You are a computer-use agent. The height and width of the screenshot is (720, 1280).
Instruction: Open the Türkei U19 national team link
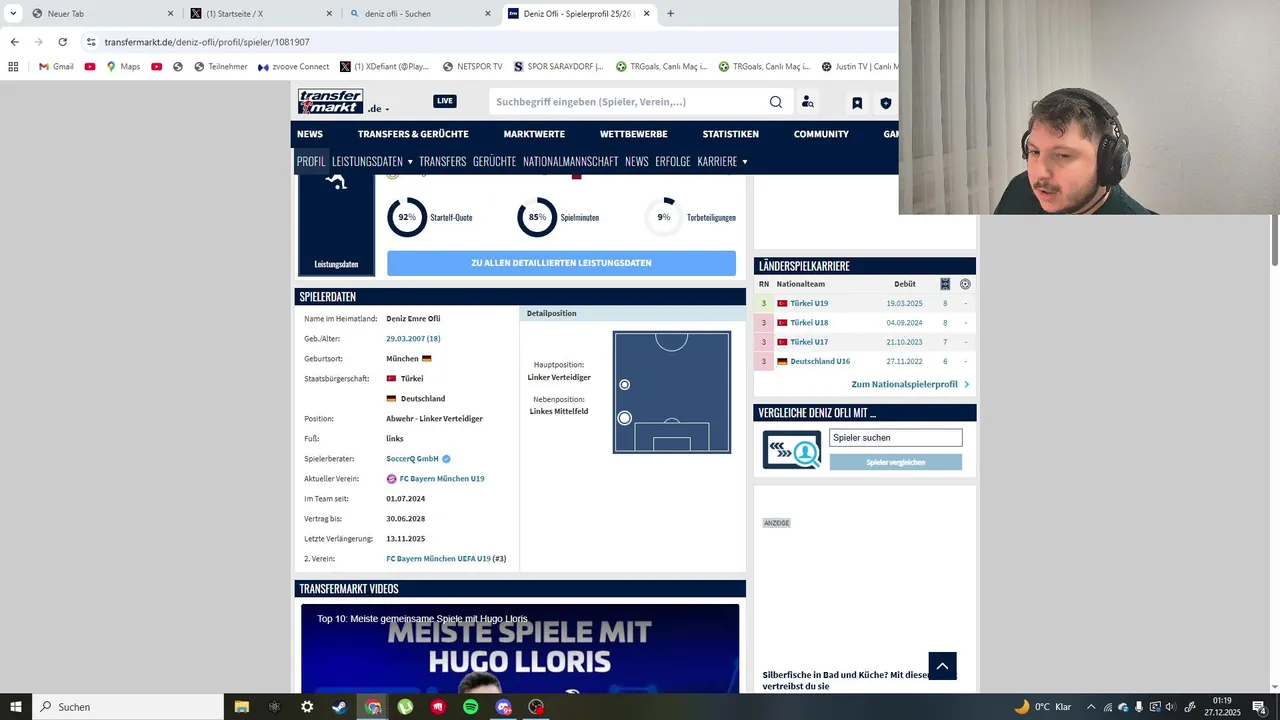(809, 303)
